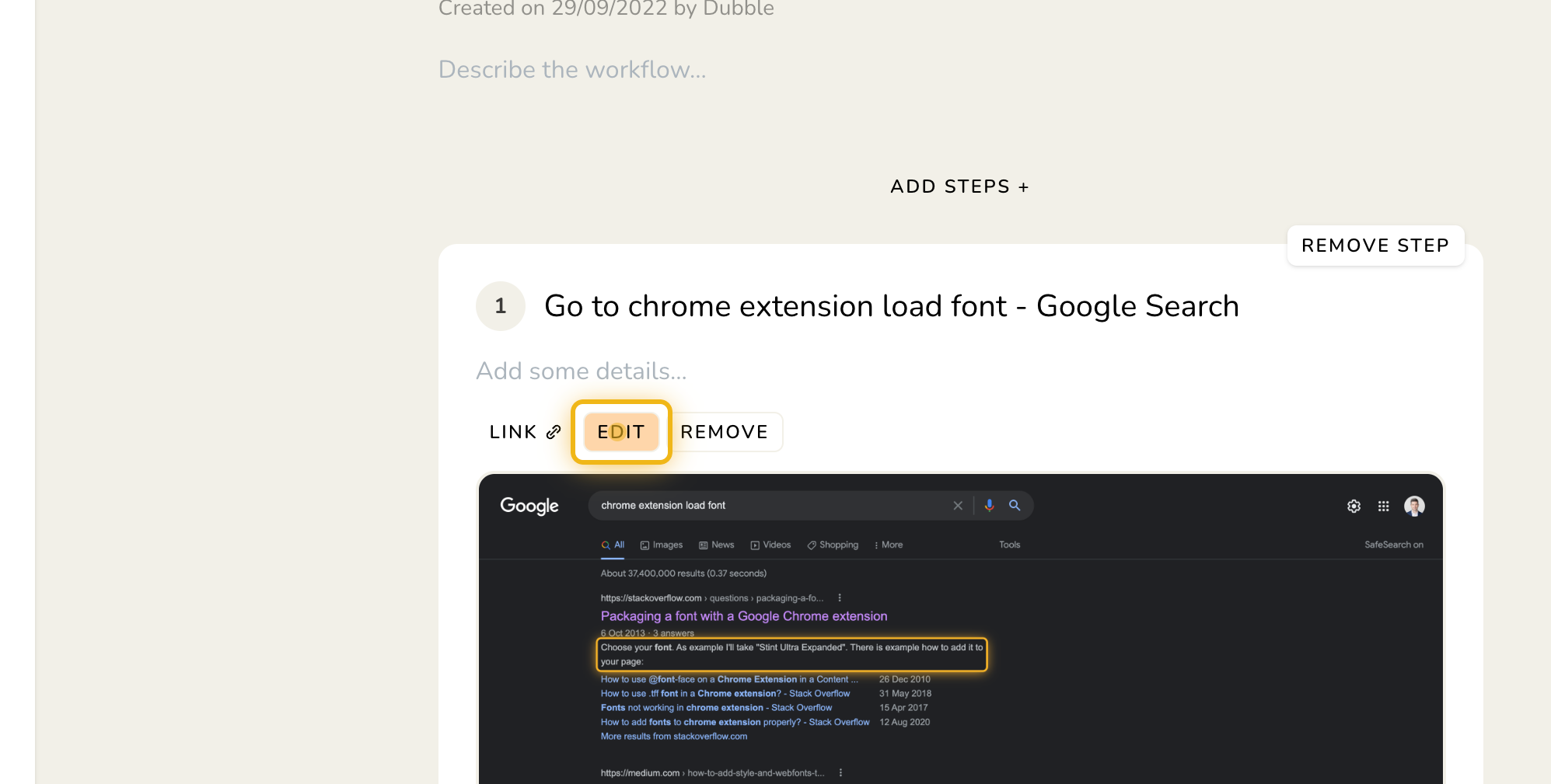
Task: Click the EDIT button for step 1
Action: [x=621, y=432]
